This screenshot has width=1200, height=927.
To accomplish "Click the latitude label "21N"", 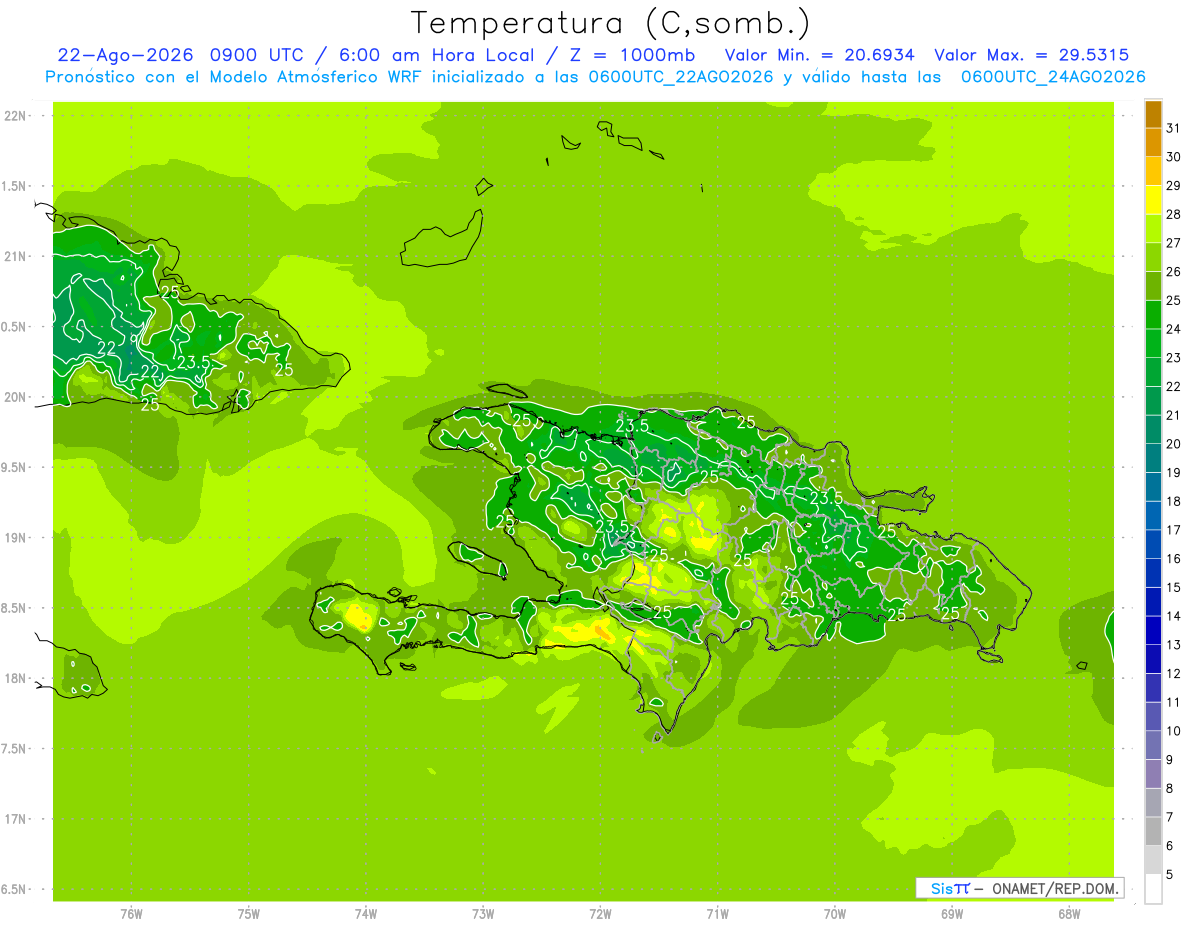I will coord(15,256).
